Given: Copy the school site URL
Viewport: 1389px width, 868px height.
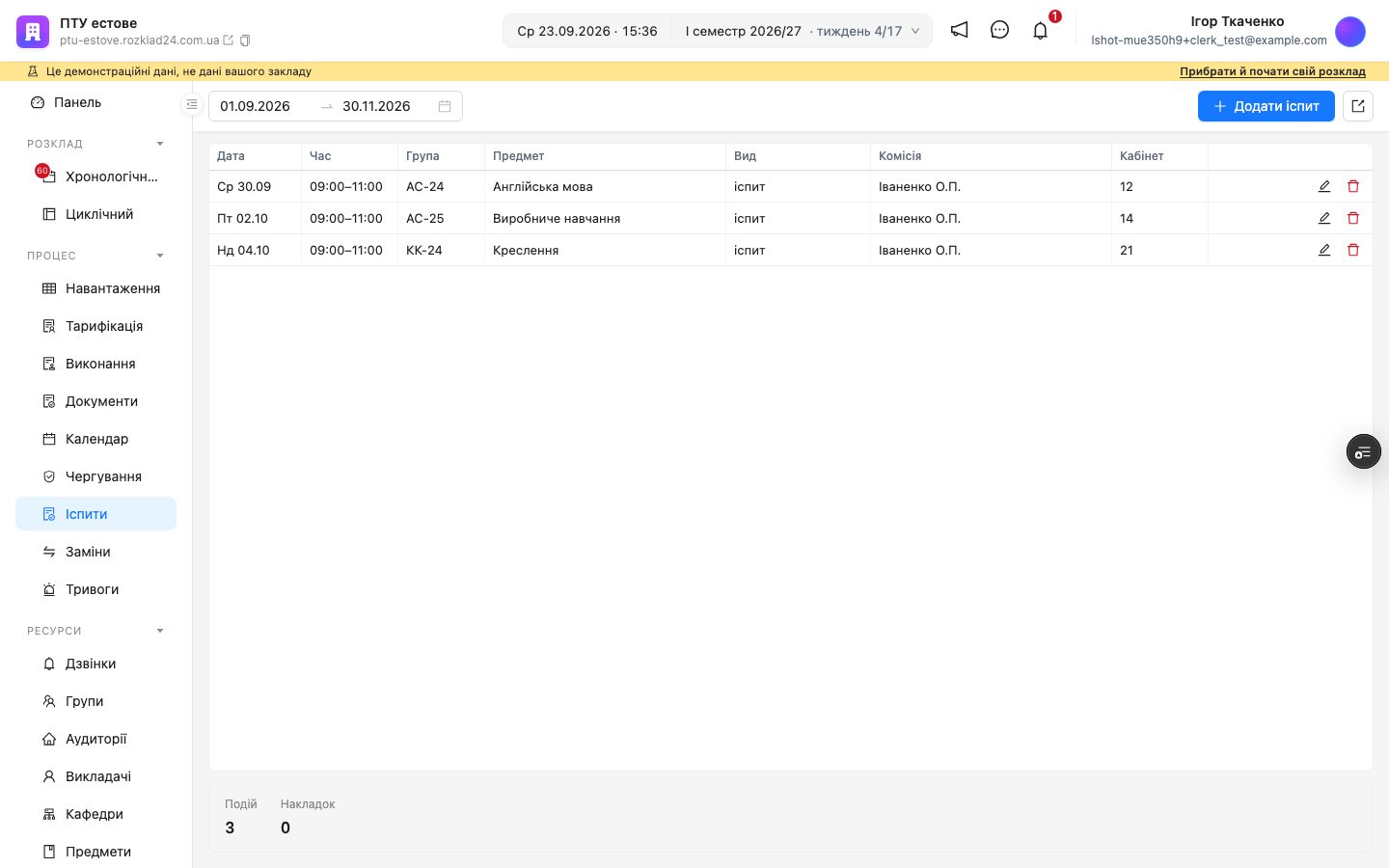Looking at the screenshot, I should pyautogui.click(x=245, y=41).
